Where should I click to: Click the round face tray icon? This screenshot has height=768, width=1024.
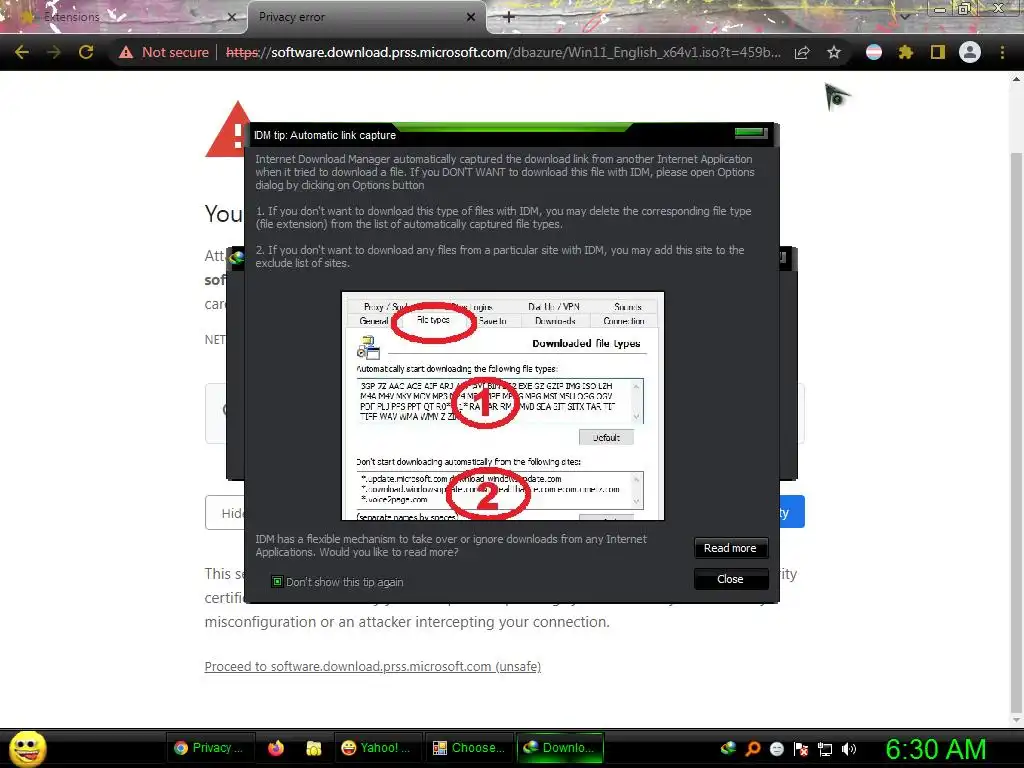776,748
